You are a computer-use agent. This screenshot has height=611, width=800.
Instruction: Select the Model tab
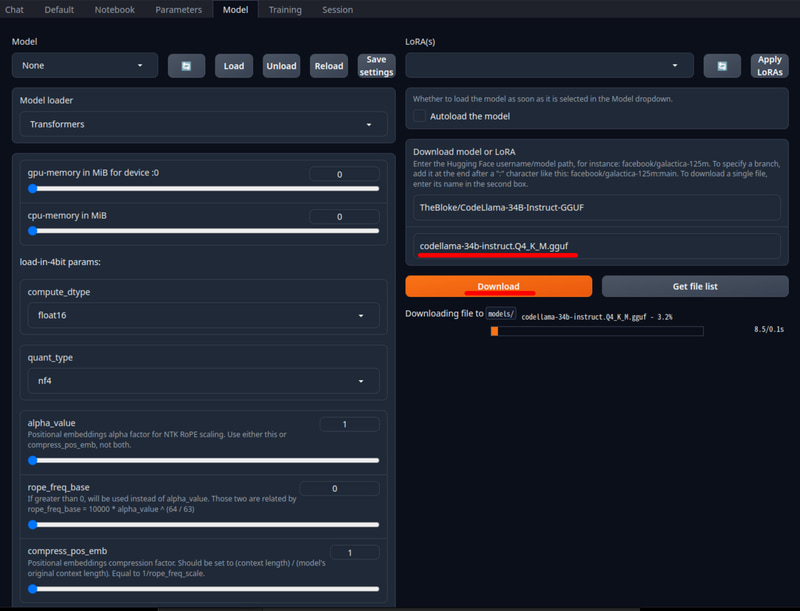point(235,10)
